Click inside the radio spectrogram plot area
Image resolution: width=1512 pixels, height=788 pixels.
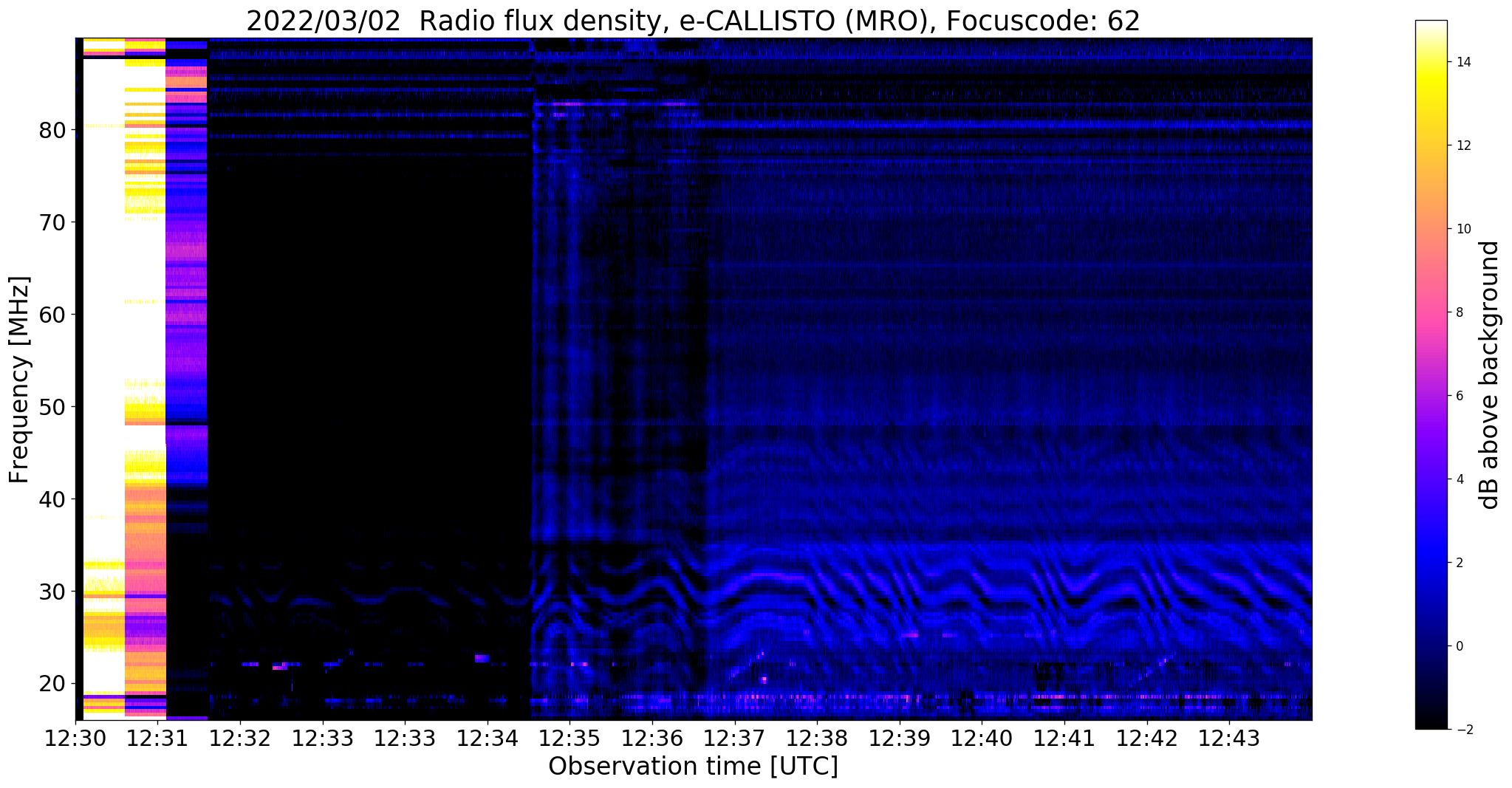point(694,379)
